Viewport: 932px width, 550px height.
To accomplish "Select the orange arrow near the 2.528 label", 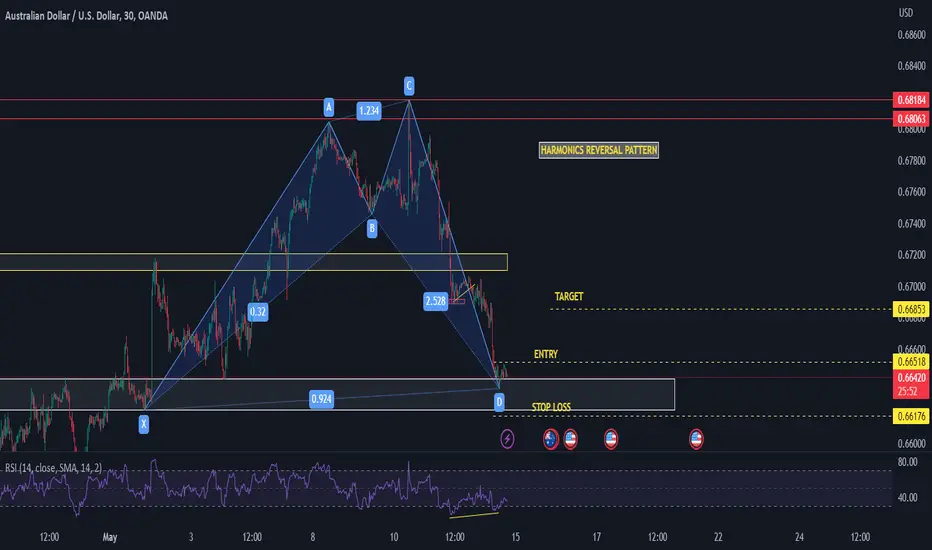I will pos(464,292).
